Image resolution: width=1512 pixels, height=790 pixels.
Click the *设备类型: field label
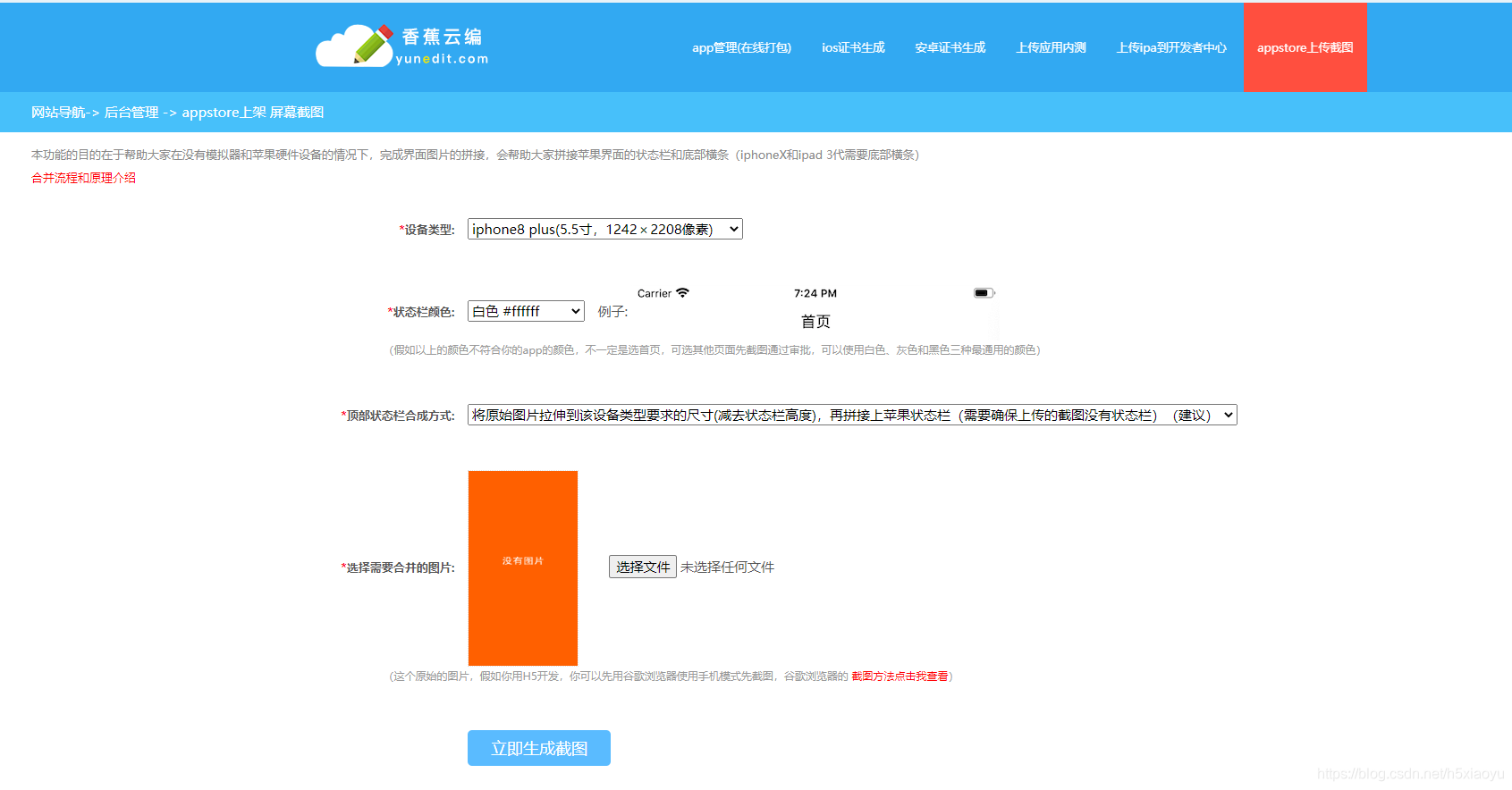[427, 230]
